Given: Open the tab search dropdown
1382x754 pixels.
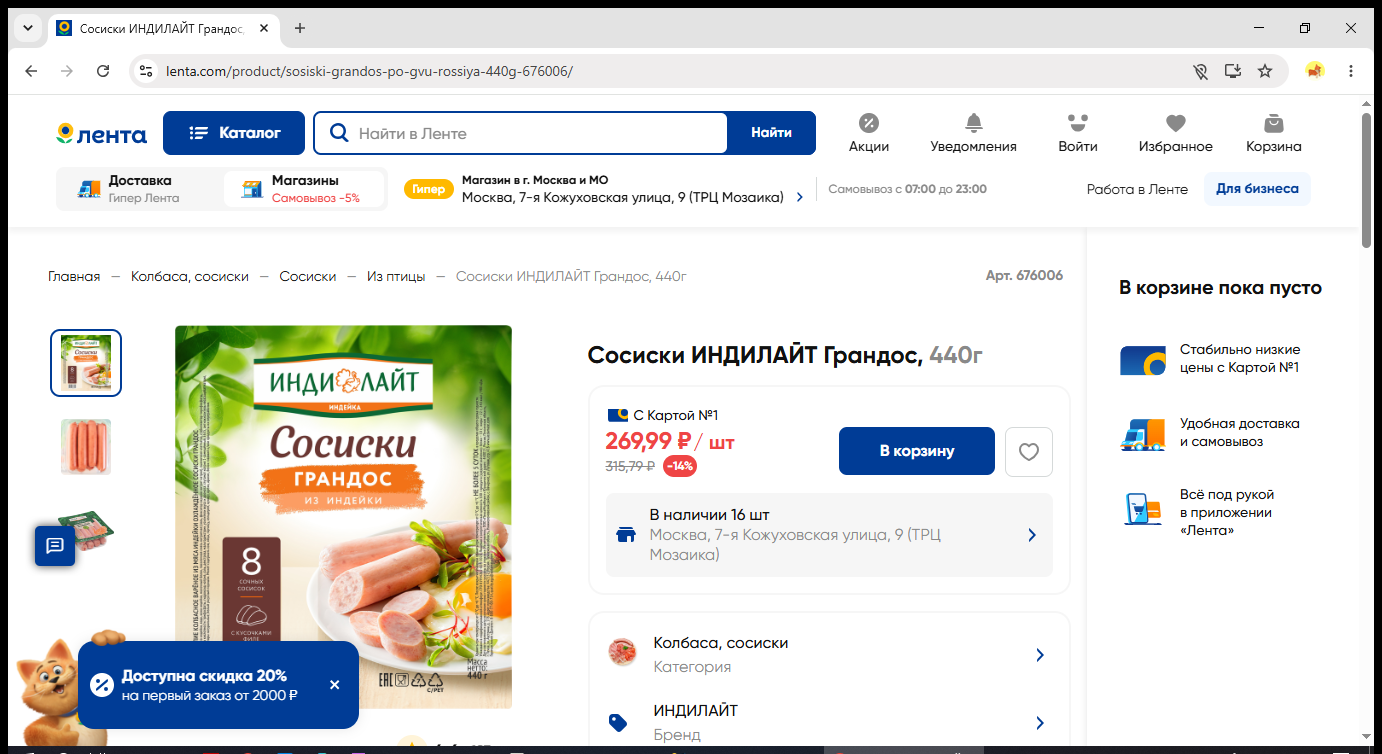Looking at the screenshot, I should coord(26,28).
